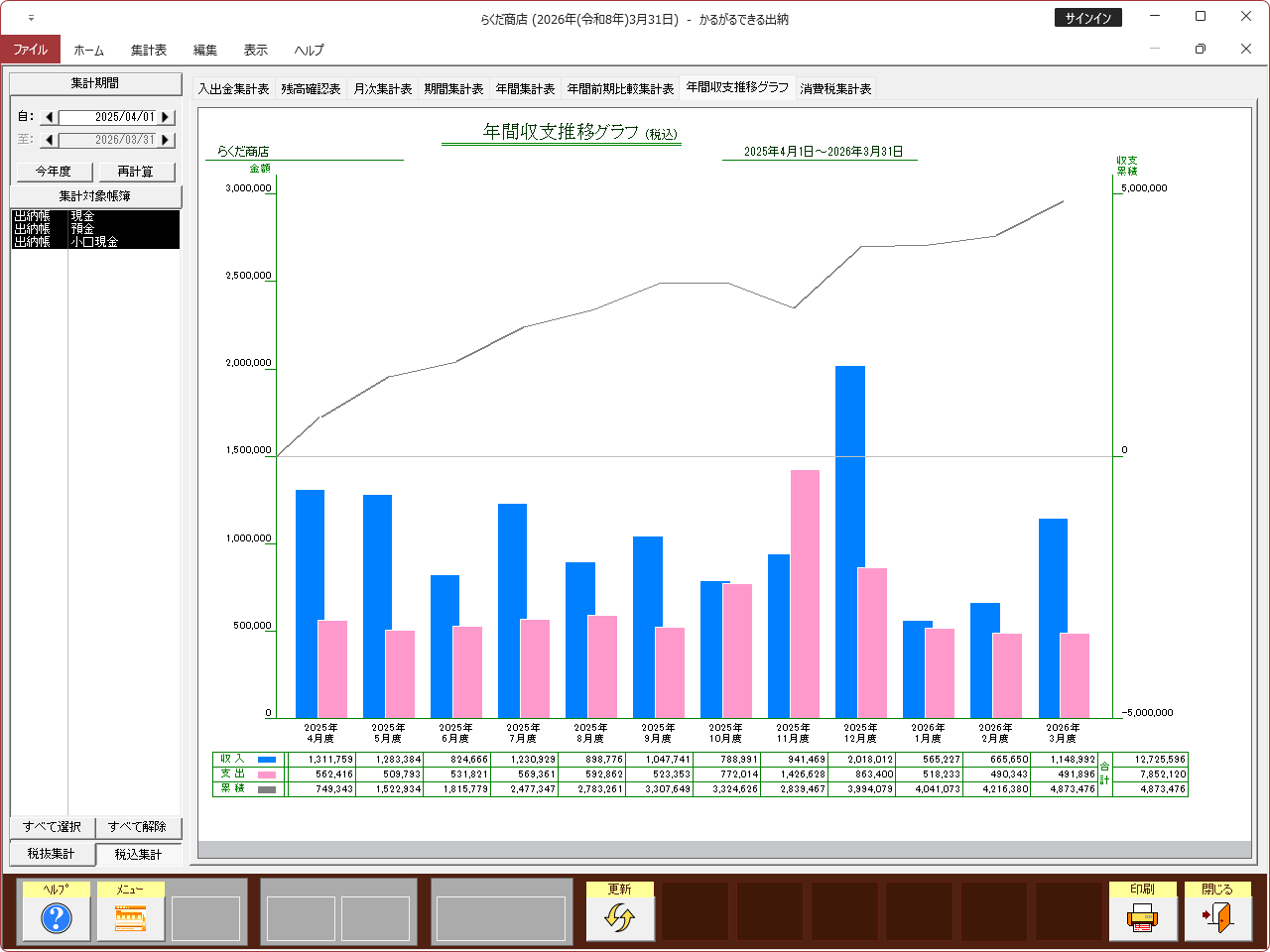Increase start date with right arrow

coord(166,117)
